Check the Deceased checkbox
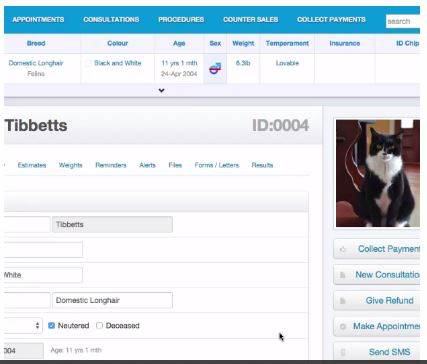Screen dimensions: 427x364 click(99, 325)
